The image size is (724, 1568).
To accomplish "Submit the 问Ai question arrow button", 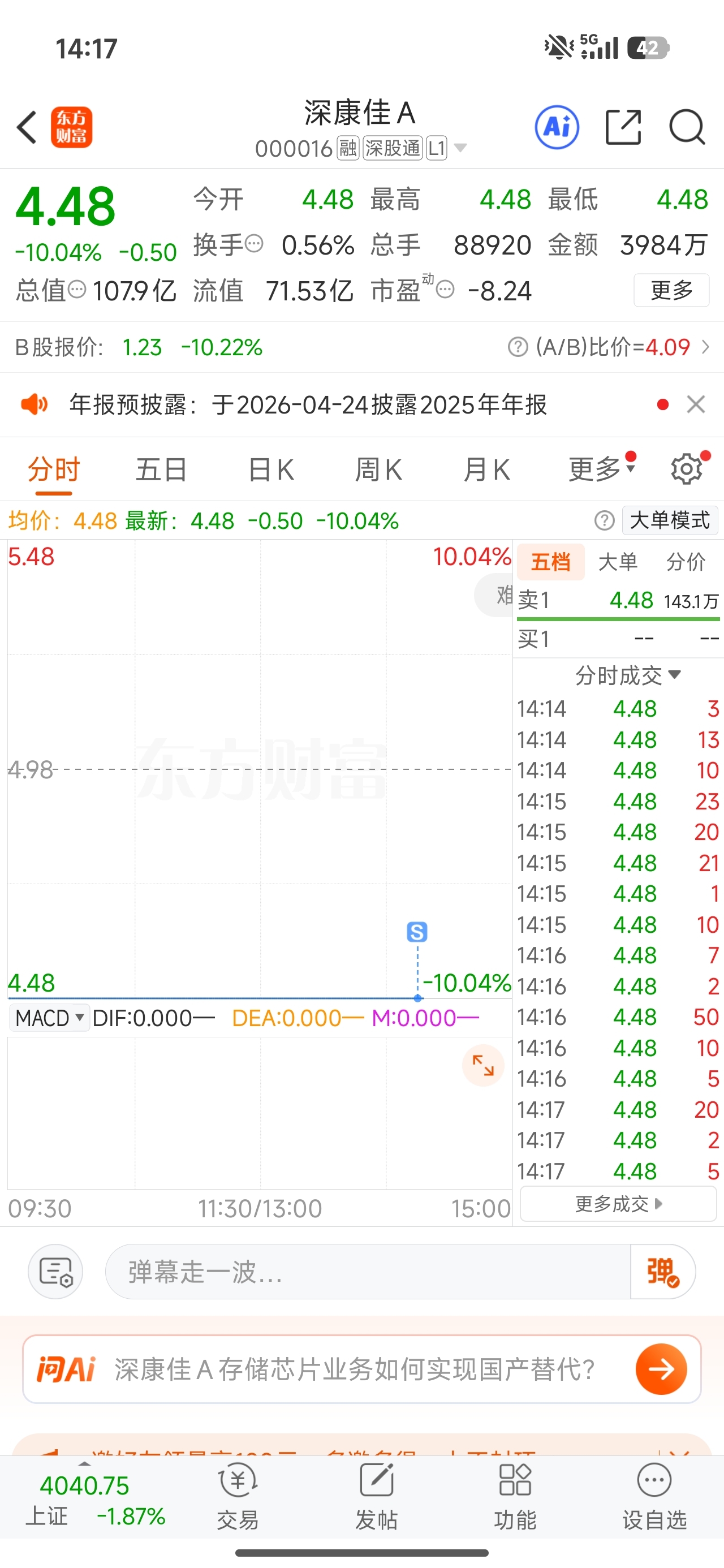I will pos(661,1369).
